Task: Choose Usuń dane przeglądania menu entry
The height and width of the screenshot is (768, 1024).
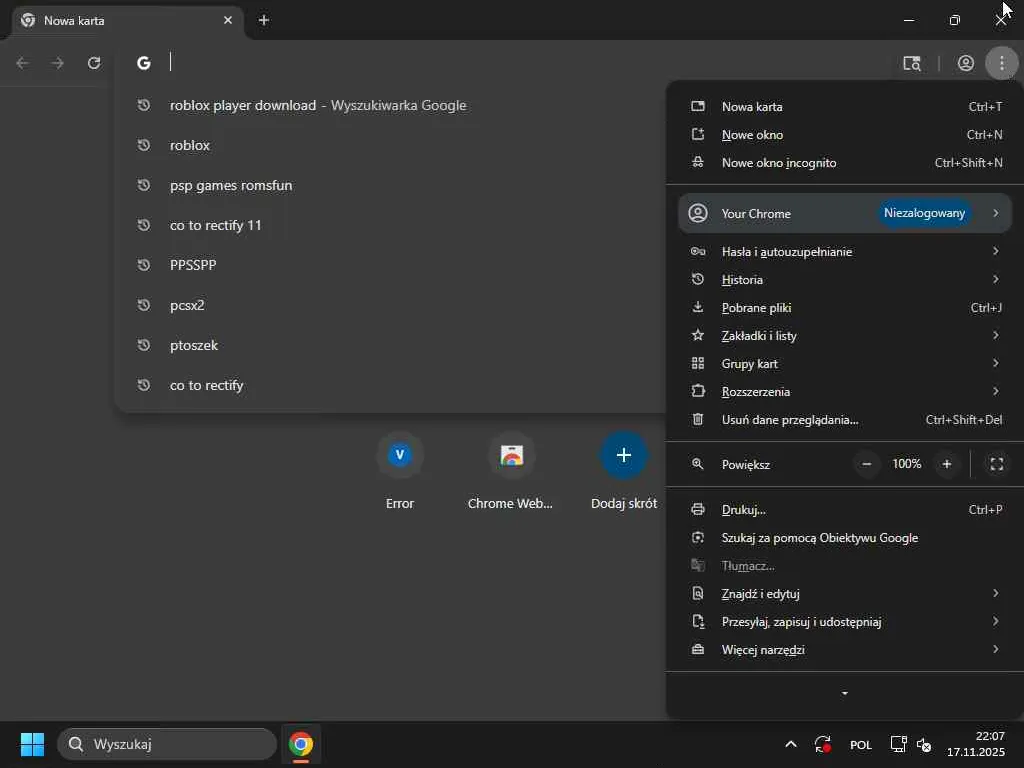Action: pyautogui.click(x=790, y=420)
